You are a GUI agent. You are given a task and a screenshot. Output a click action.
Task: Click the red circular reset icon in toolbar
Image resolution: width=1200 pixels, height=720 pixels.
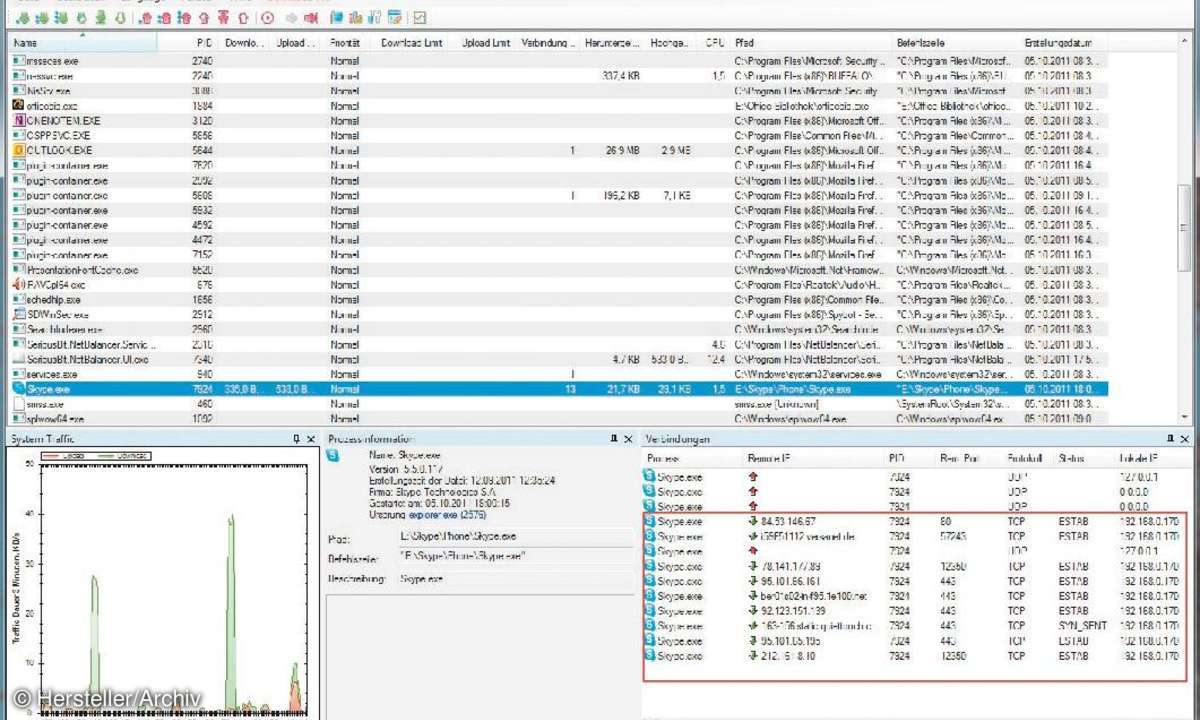click(266, 17)
